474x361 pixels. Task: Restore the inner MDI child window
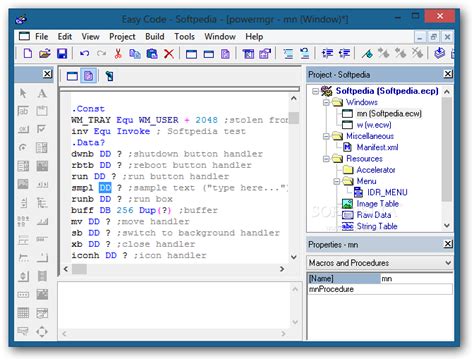tap(433, 37)
